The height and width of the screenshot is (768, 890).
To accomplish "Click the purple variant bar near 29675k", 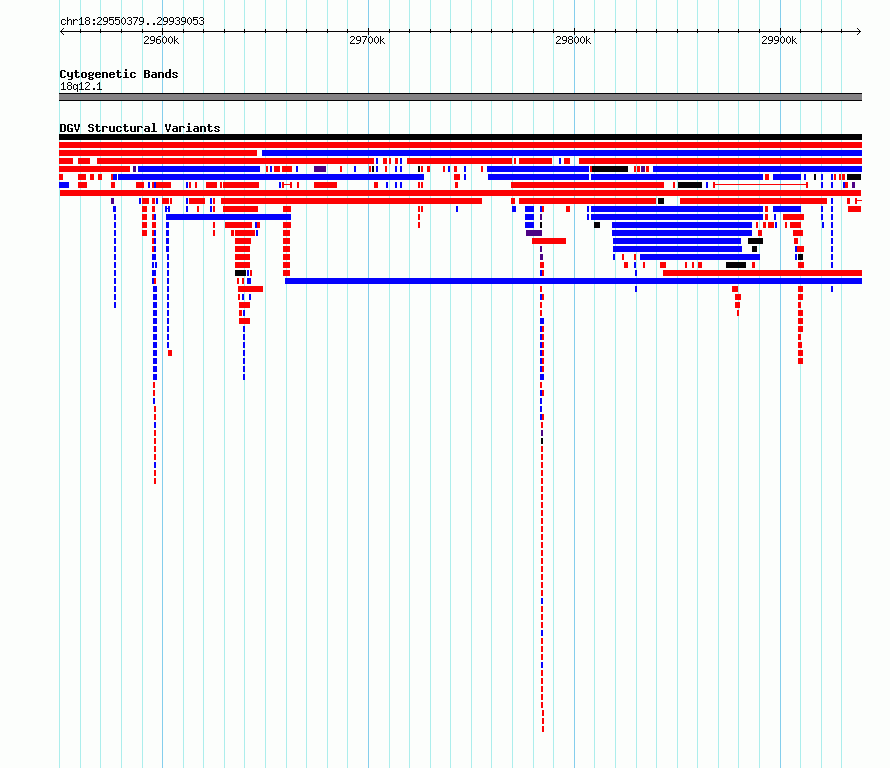I will [x=320, y=169].
